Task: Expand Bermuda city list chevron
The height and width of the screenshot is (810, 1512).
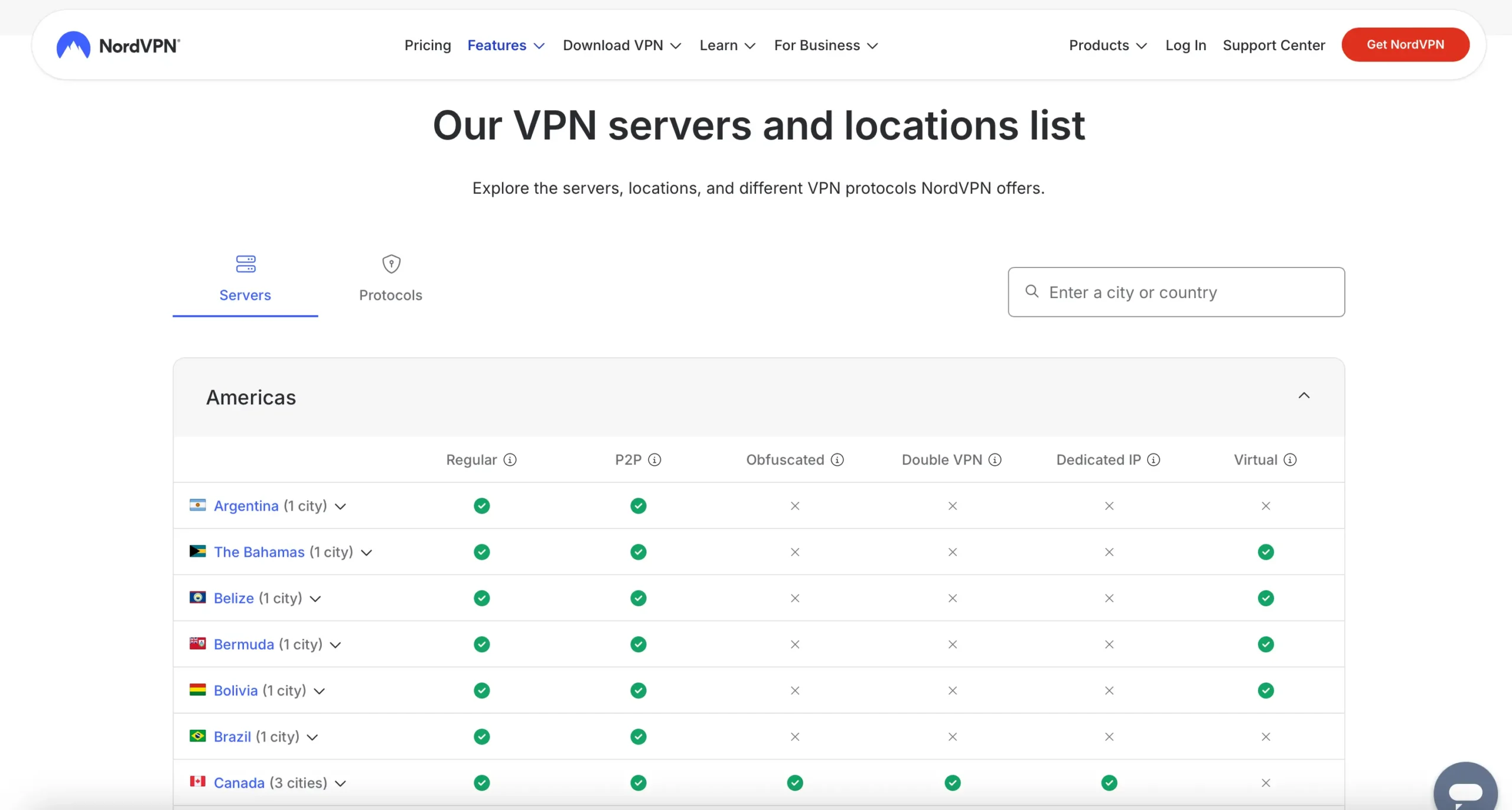Action: point(335,645)
